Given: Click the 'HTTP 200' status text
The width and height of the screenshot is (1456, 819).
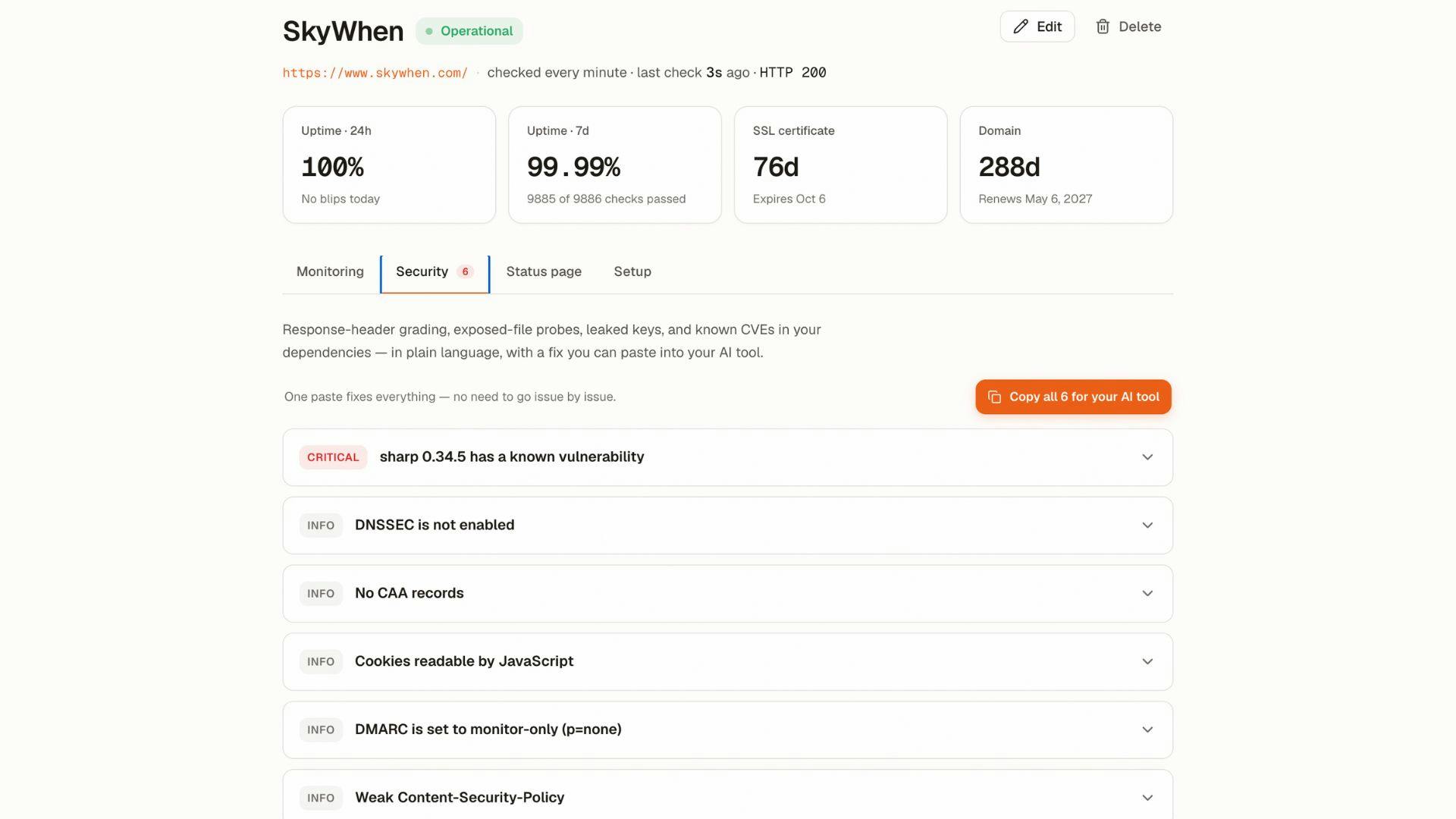Looking at the screenshot, I should [x=792, y=73].
